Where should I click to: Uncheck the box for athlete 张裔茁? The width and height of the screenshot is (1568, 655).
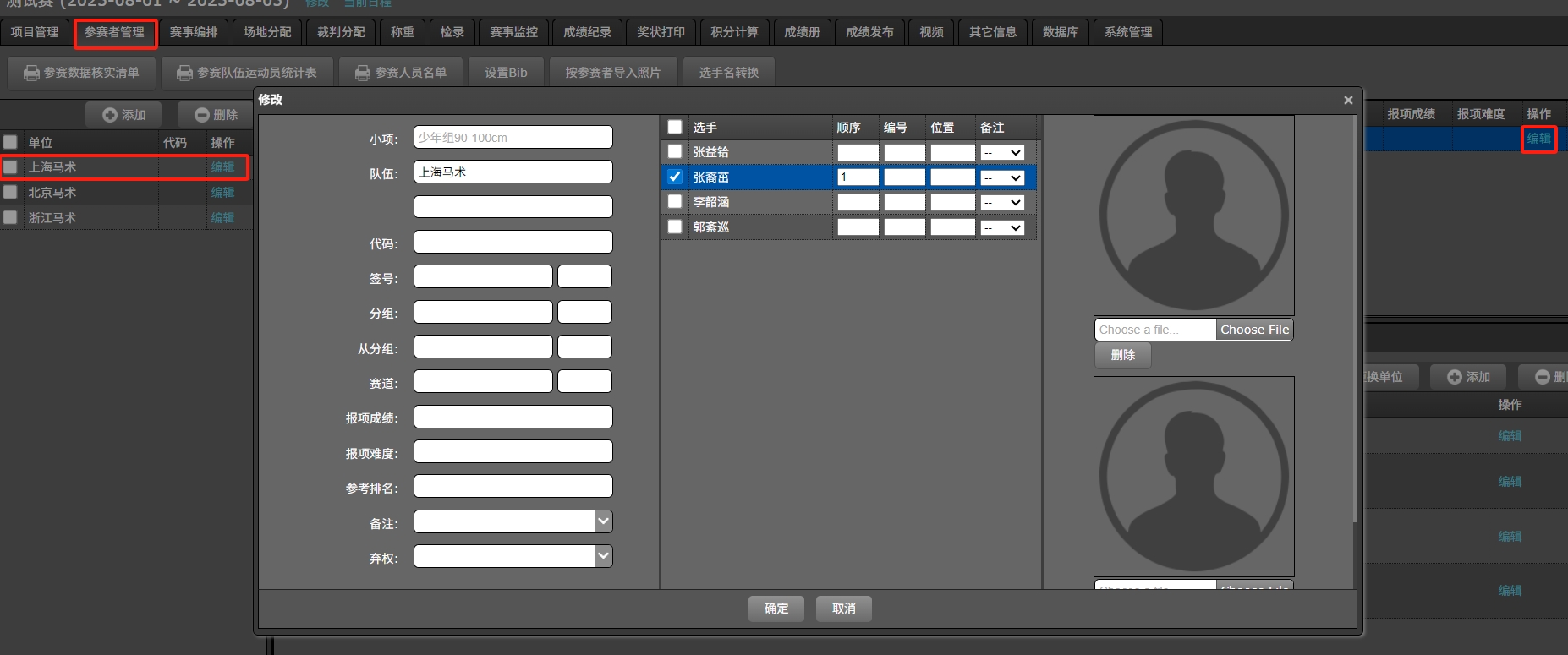point(675,177)
